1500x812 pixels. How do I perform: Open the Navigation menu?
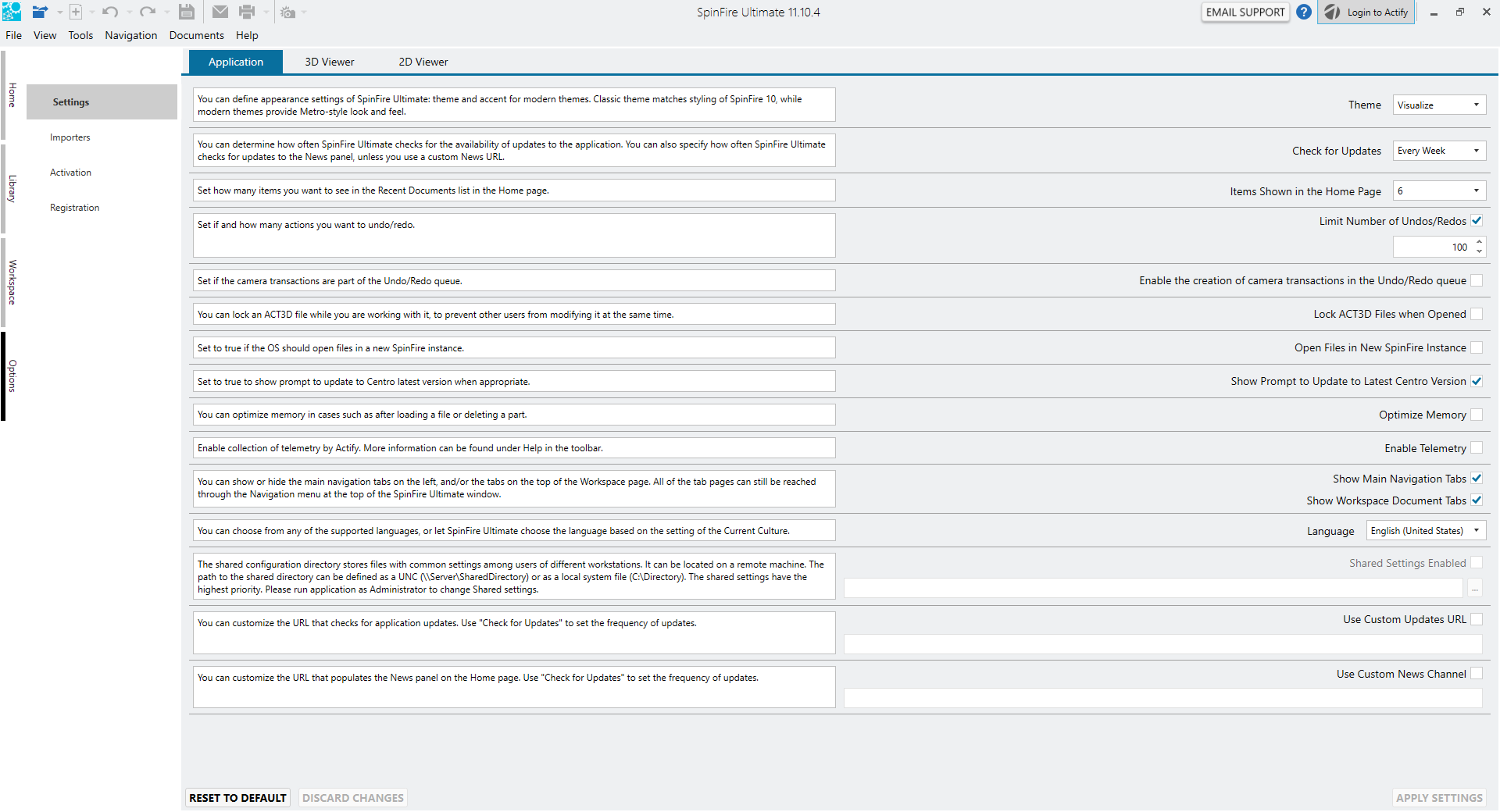[131, 35]
